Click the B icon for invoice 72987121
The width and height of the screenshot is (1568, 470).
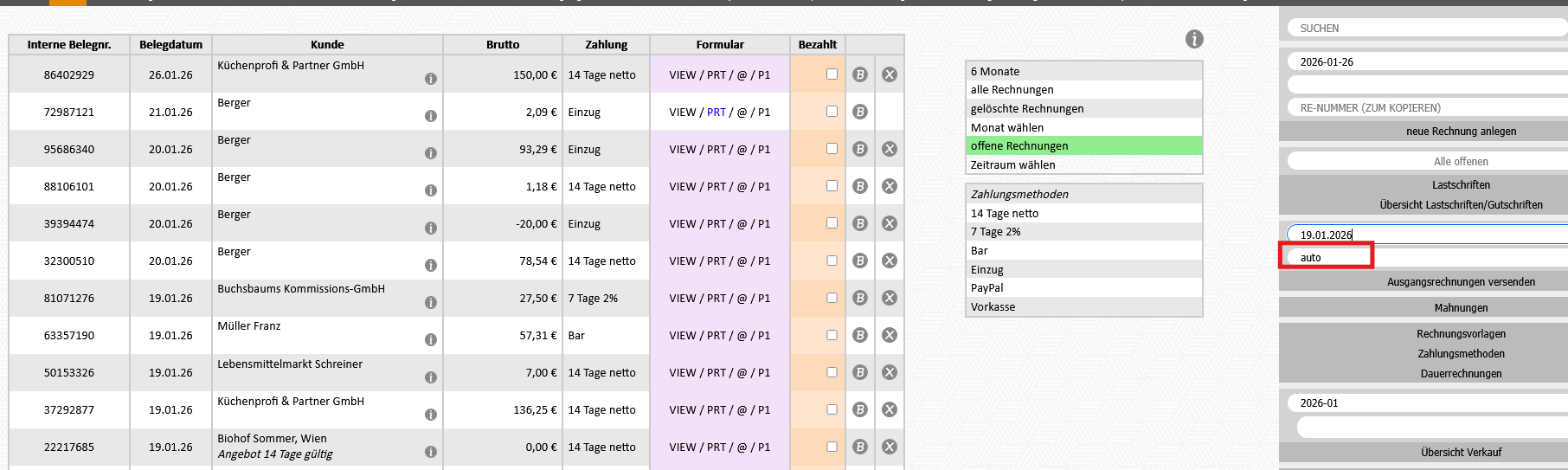point(859,112)
